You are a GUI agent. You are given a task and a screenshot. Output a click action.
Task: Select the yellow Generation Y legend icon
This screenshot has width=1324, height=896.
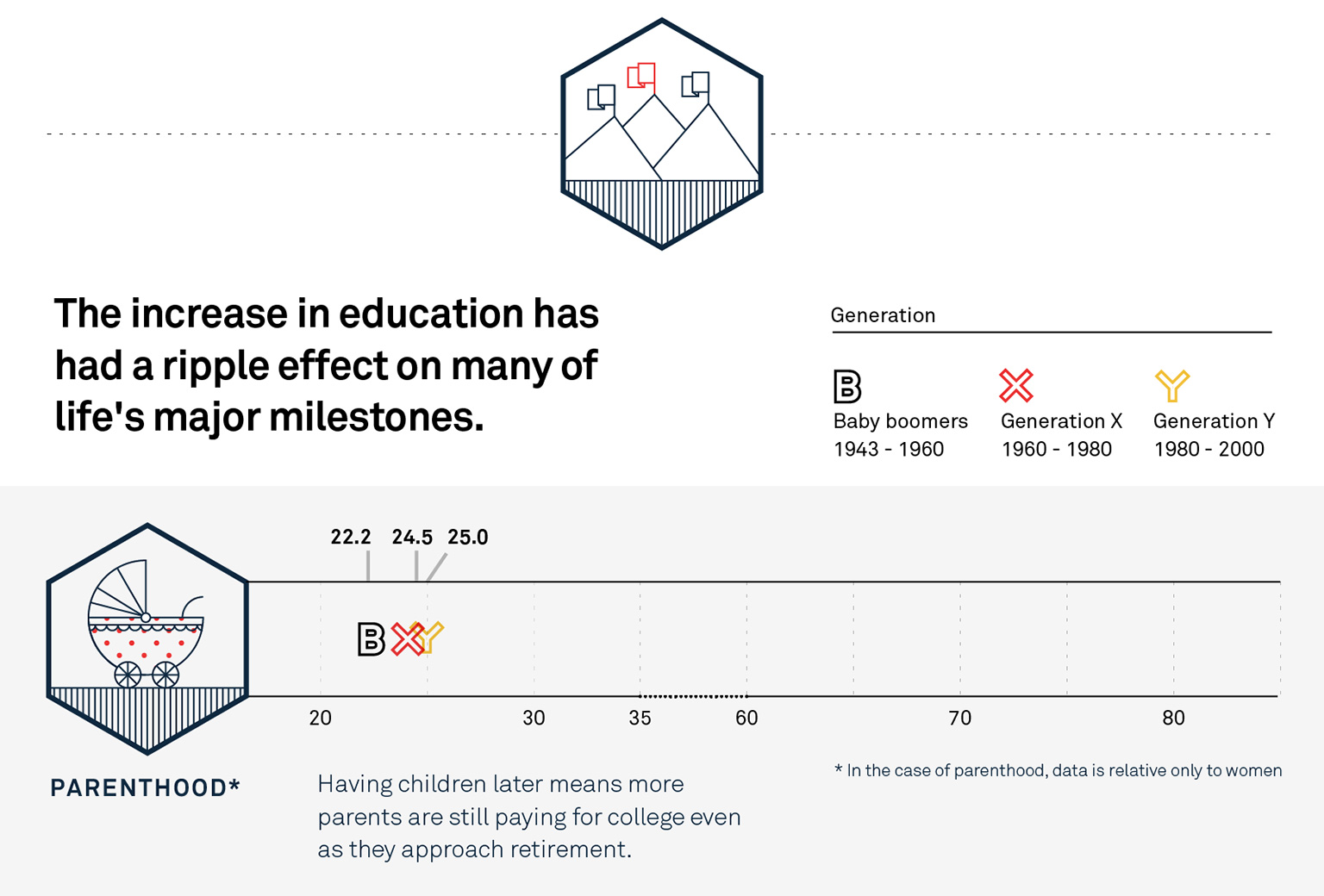(x=1172, y=385)
